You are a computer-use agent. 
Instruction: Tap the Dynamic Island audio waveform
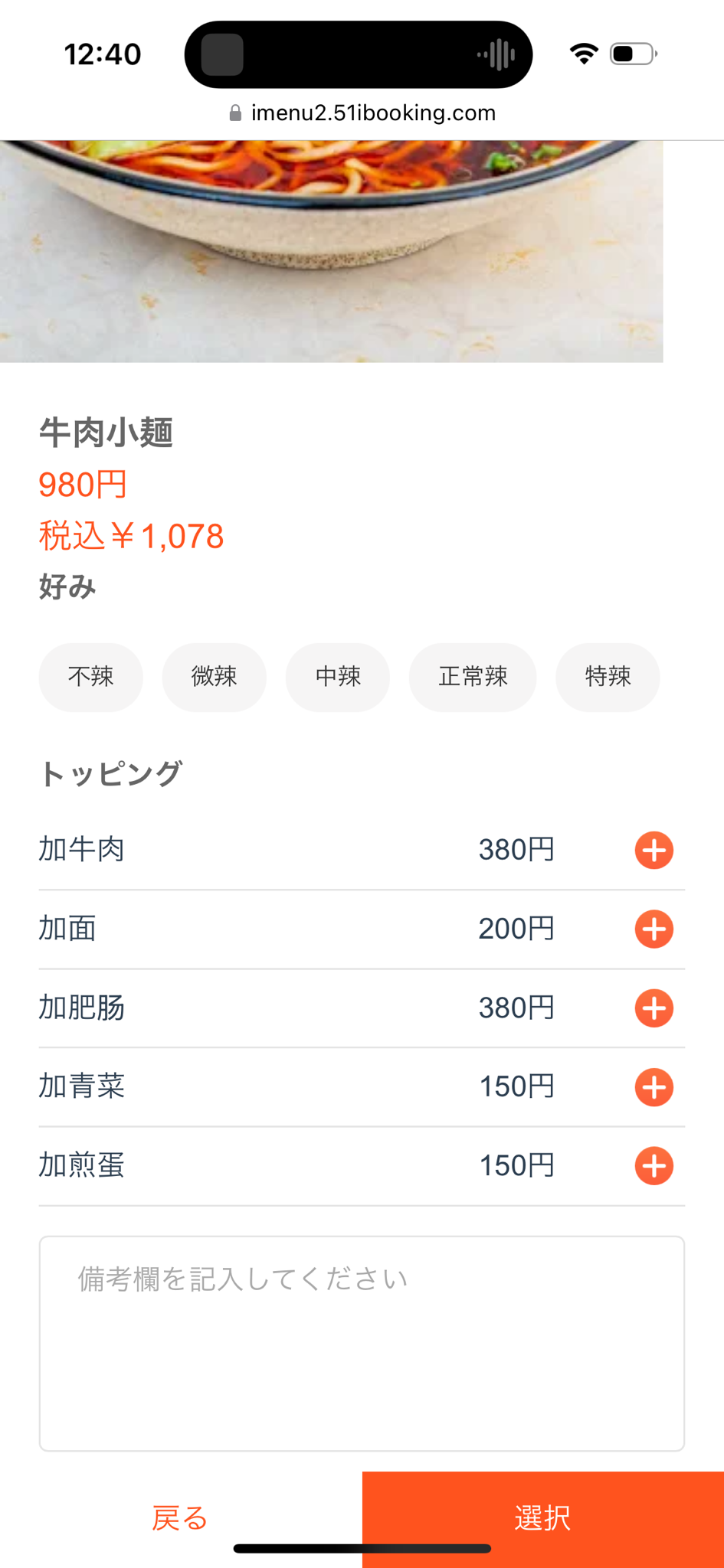pyautogui.click(x=496, y=54)
